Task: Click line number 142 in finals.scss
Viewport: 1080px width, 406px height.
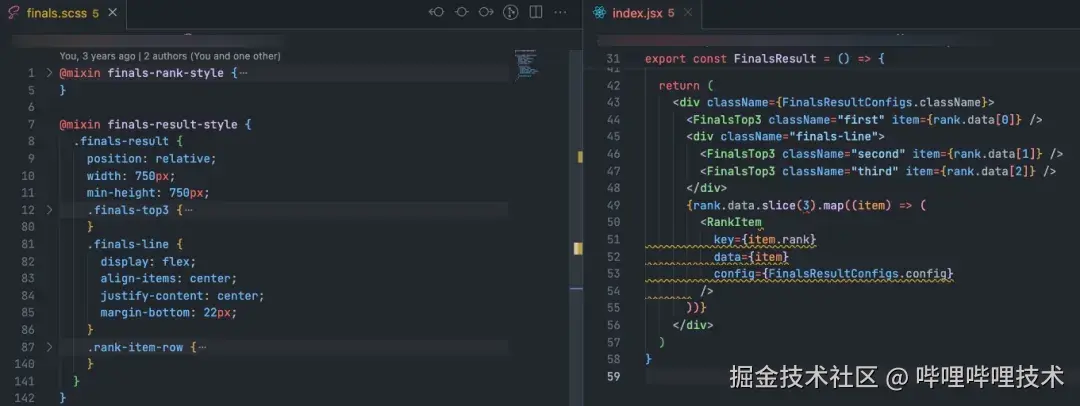Action: pos(24,398)
